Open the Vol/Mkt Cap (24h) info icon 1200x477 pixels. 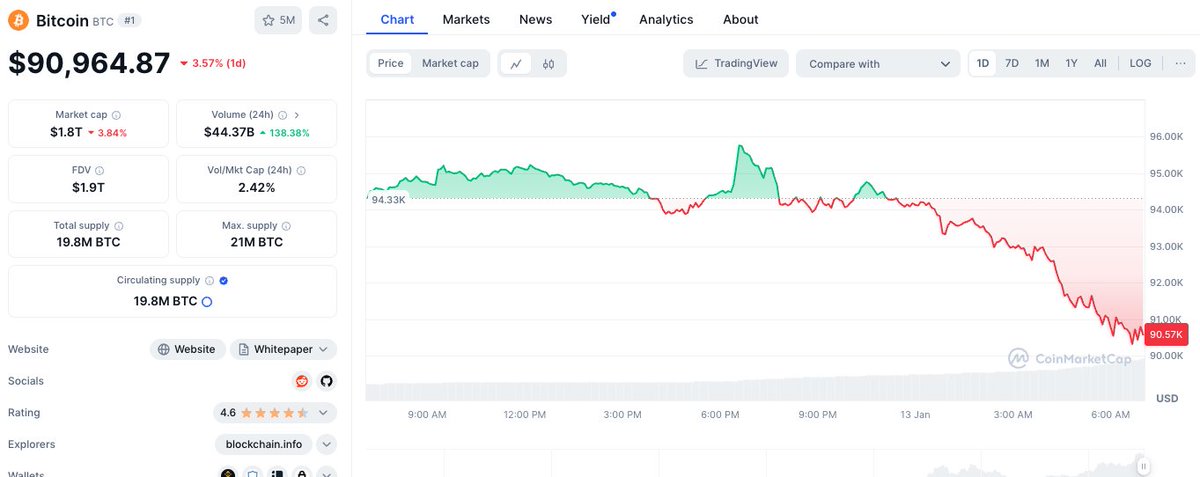tap(301, 171)
